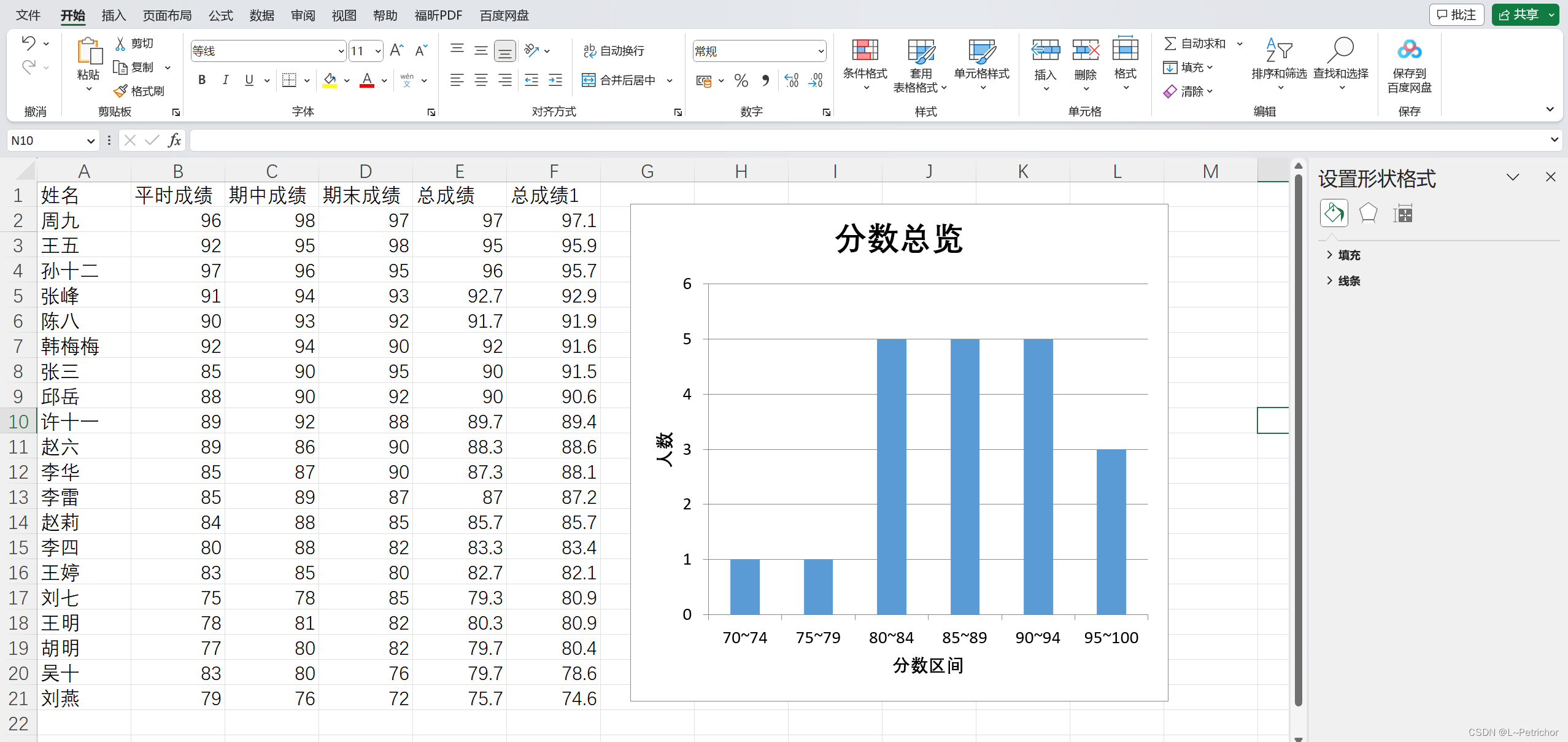Click the Sort and Filter (排序和筛选) icon
The image size is (1568, 742).
click(1279, 51)
